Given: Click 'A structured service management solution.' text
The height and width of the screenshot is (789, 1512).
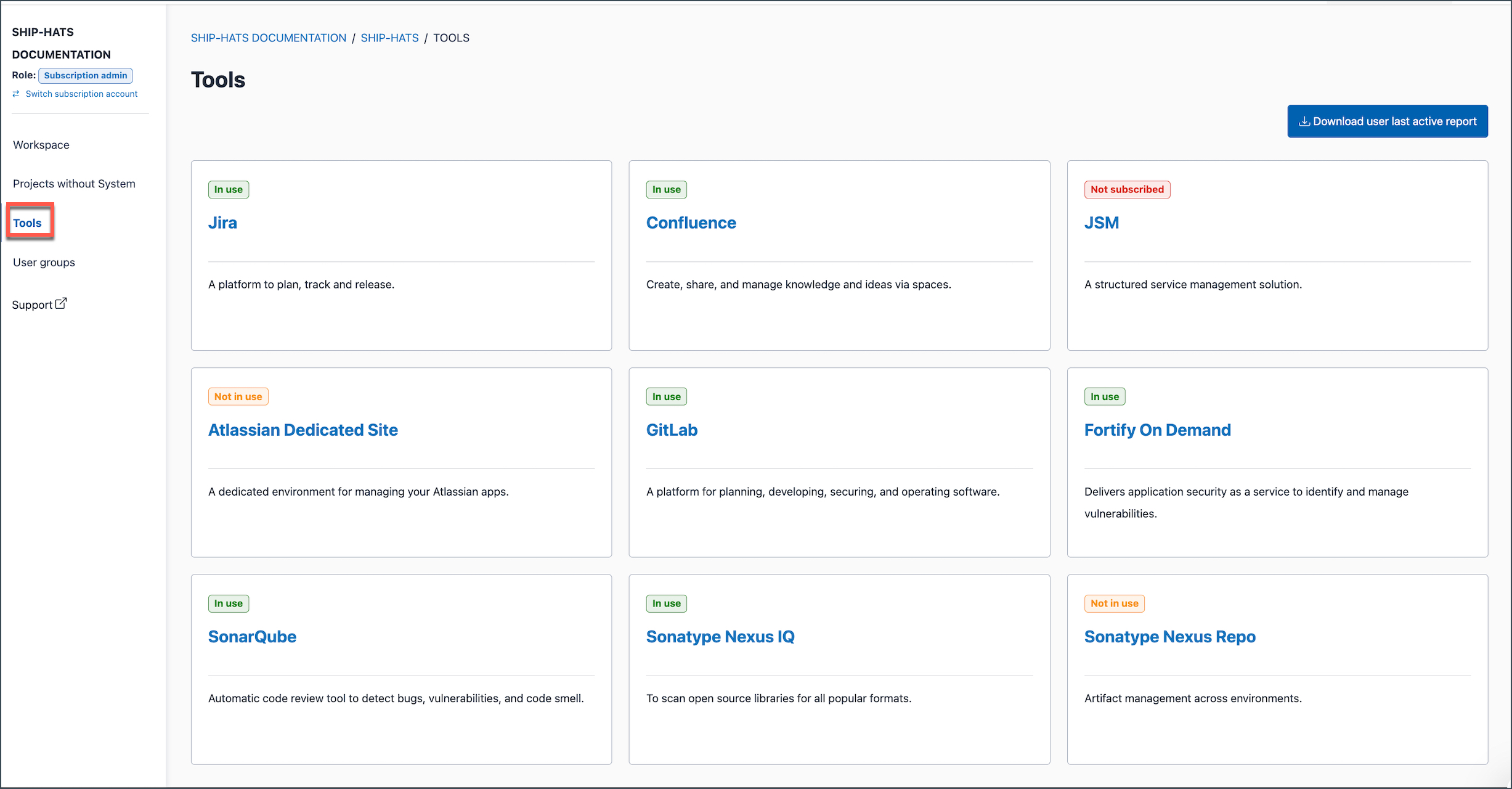Looking at the screenshot, I should coord(1193,284).
